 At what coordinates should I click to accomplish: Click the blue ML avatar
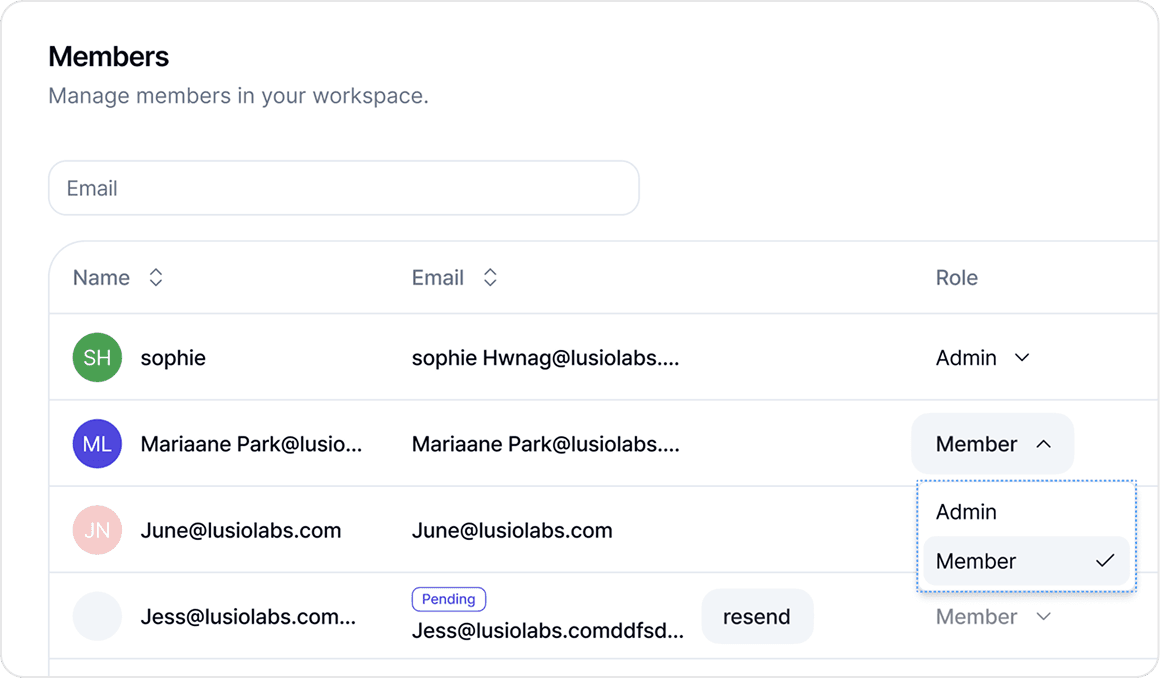97,444
